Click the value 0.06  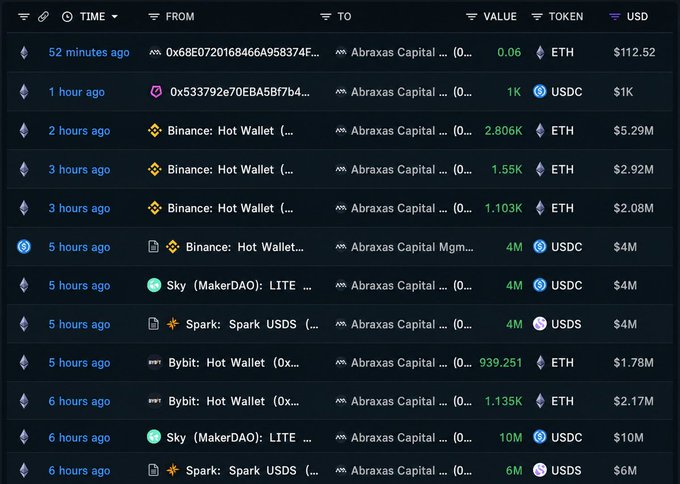[509, 52]
